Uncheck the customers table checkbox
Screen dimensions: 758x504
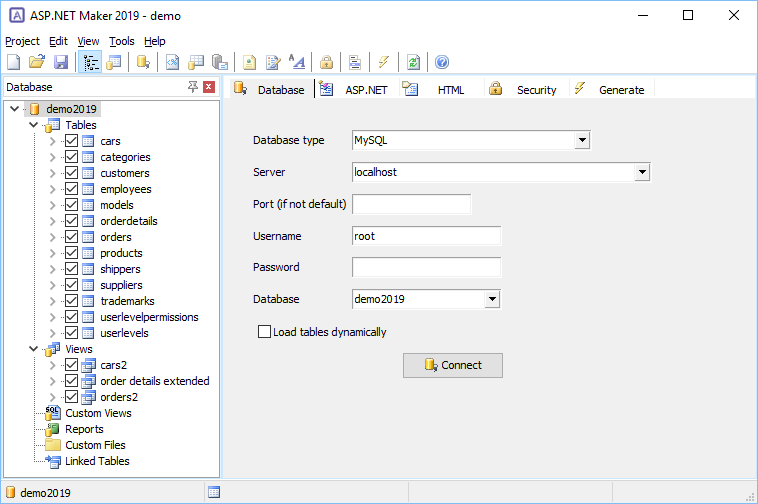tap(72, 173)
